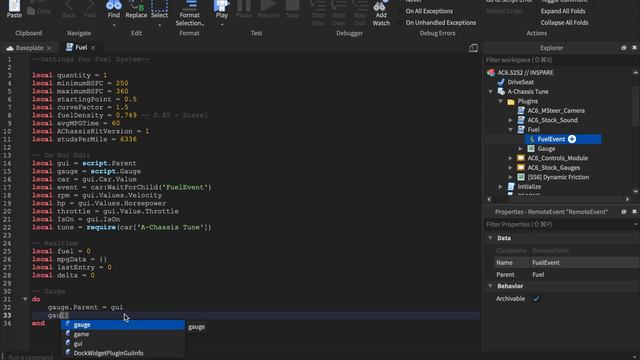Click AC6_Stock_Gauges icon
Screen dimensions: 640x360
[521, 168]
